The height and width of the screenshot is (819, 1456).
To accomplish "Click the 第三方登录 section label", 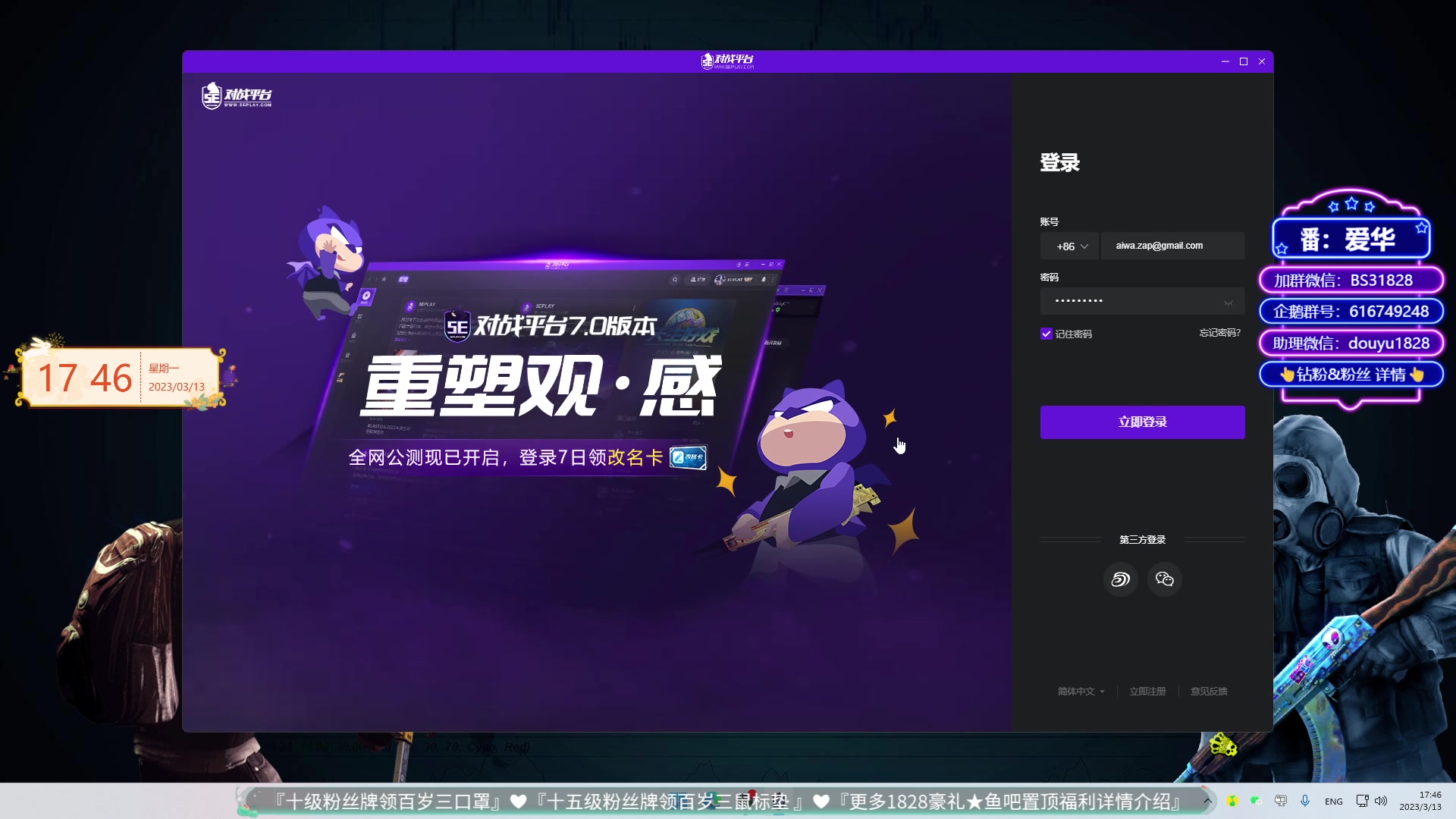I will coord(1142,540).
